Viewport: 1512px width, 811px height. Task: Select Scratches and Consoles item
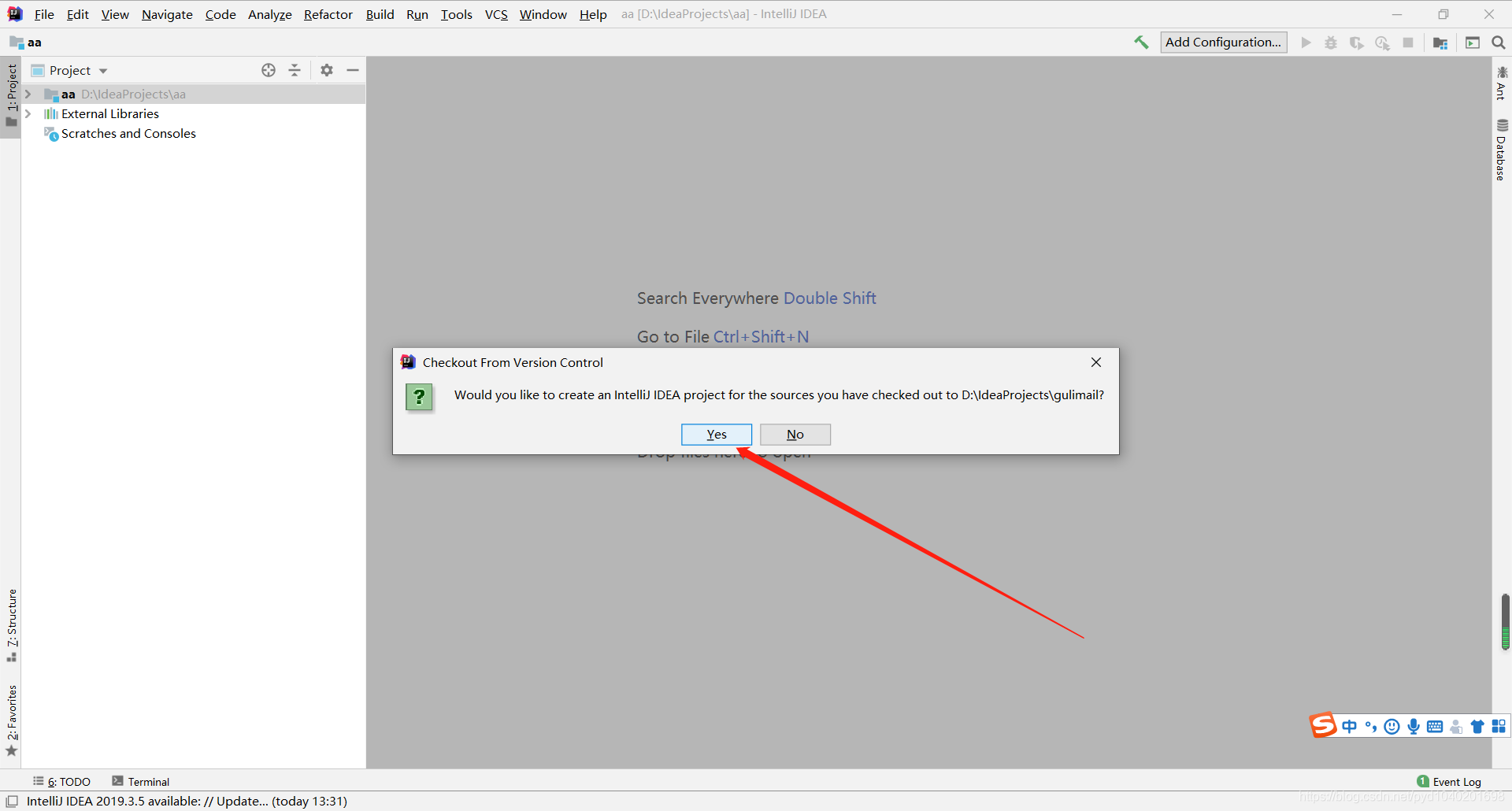128,134
